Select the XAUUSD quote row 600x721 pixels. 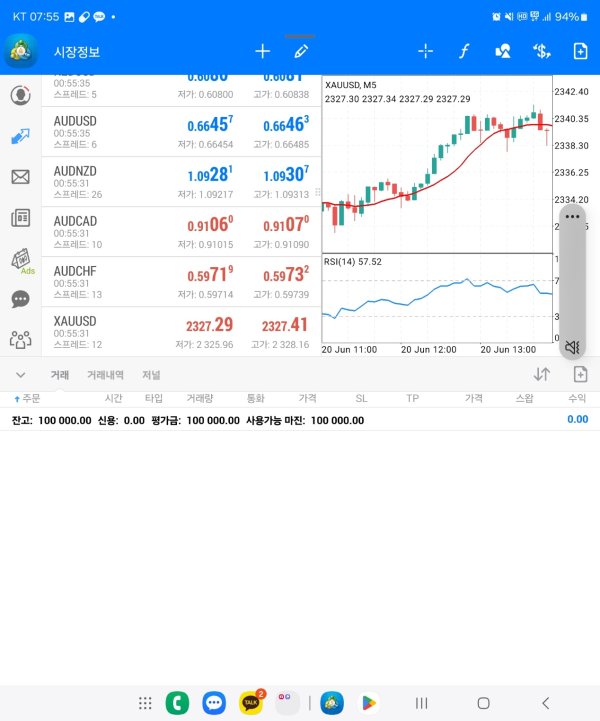pyautogui.click(x=180, y=332)
